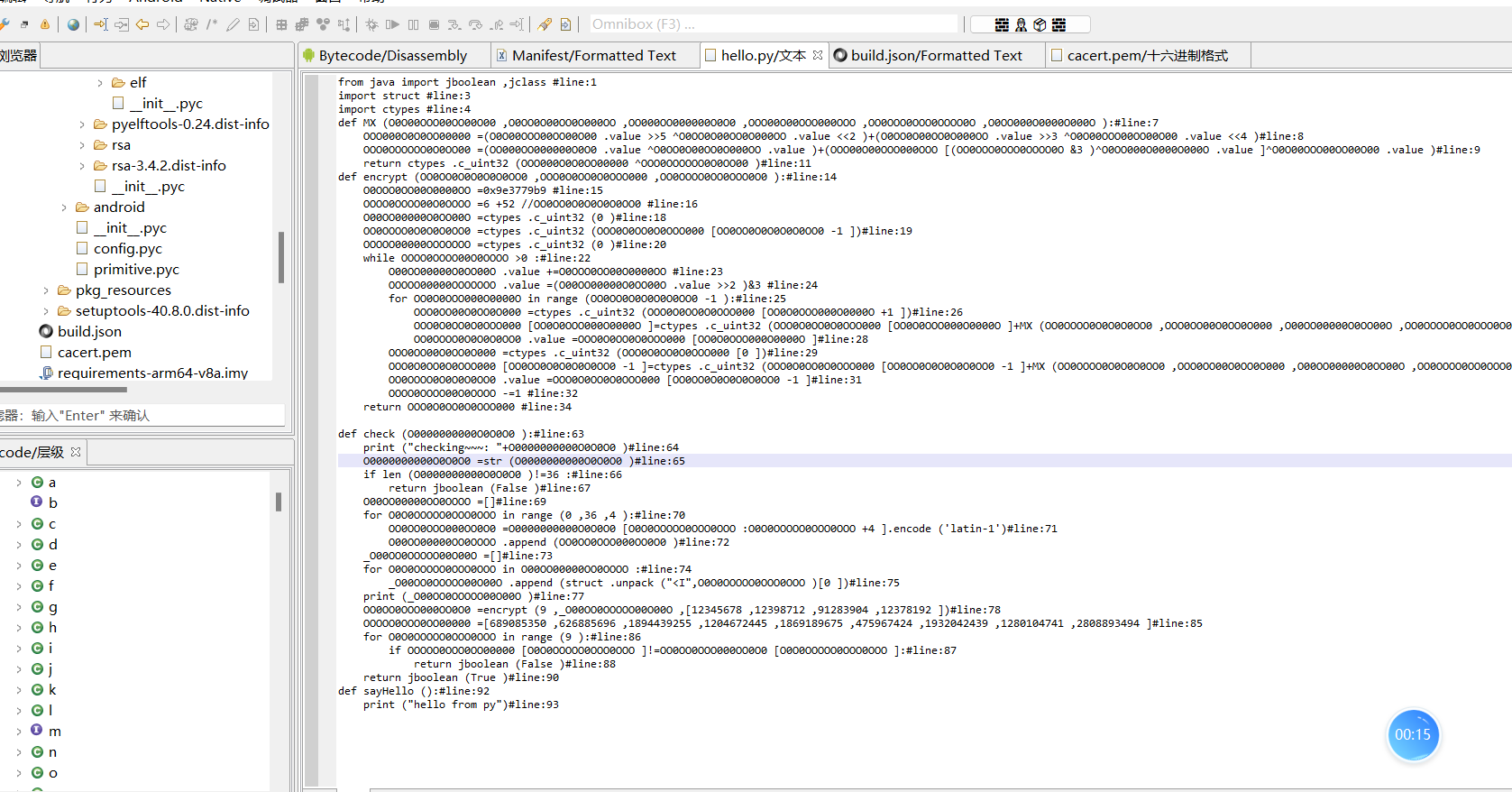Click the construction worker status icon
The image size is (1512, 792).
[x=1021, y=25]
